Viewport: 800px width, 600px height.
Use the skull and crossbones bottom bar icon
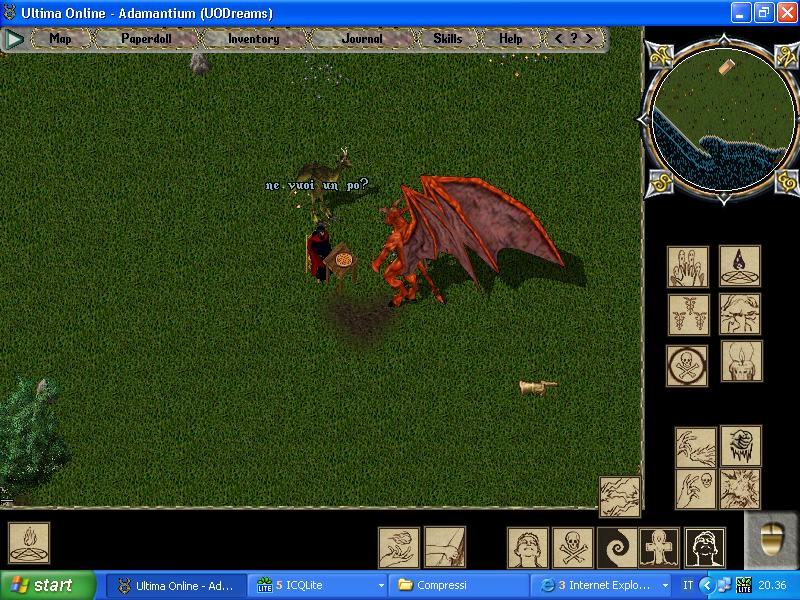point(573,548)
